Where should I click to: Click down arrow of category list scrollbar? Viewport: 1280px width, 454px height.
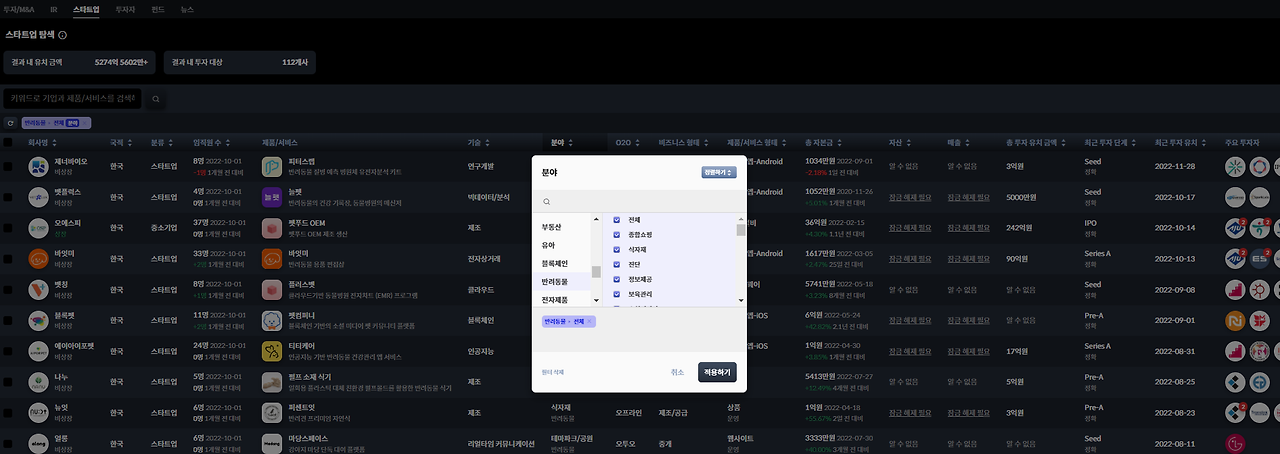point(596,300)
